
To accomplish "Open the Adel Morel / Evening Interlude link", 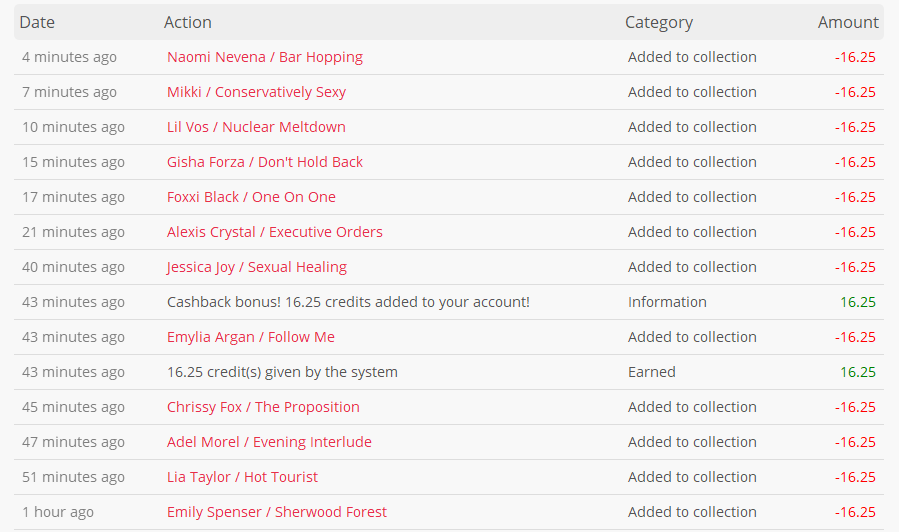I will coord(269,442).
